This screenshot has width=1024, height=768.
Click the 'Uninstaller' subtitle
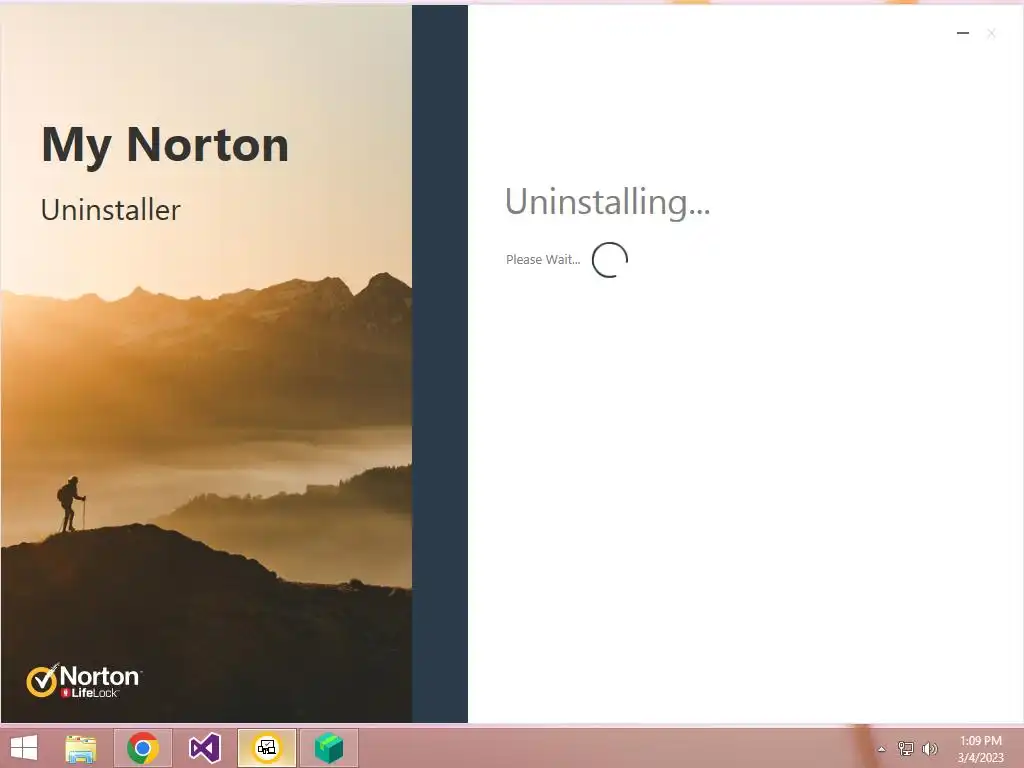pos(110,210)
